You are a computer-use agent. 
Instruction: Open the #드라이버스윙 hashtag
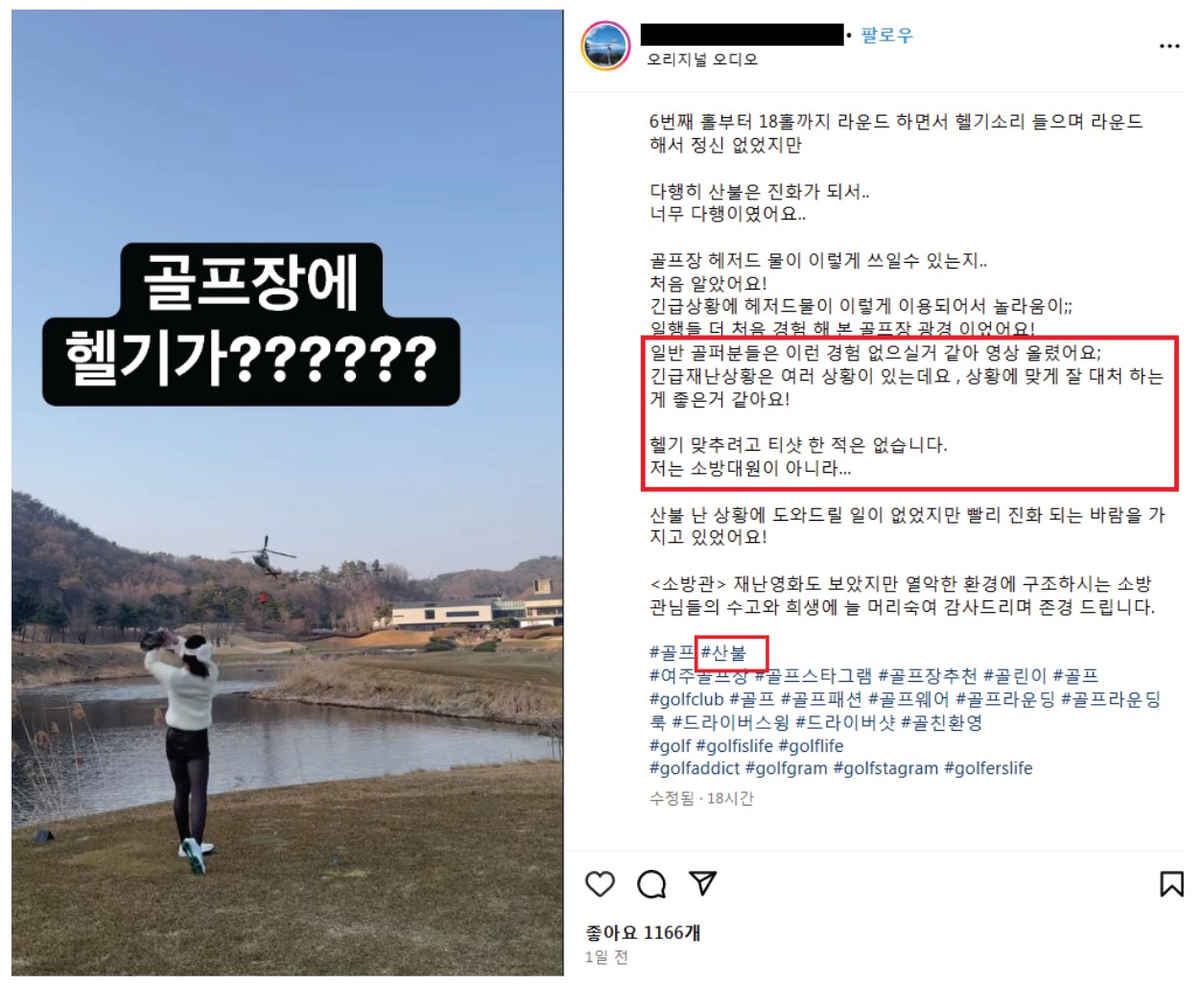coord(731,722)
